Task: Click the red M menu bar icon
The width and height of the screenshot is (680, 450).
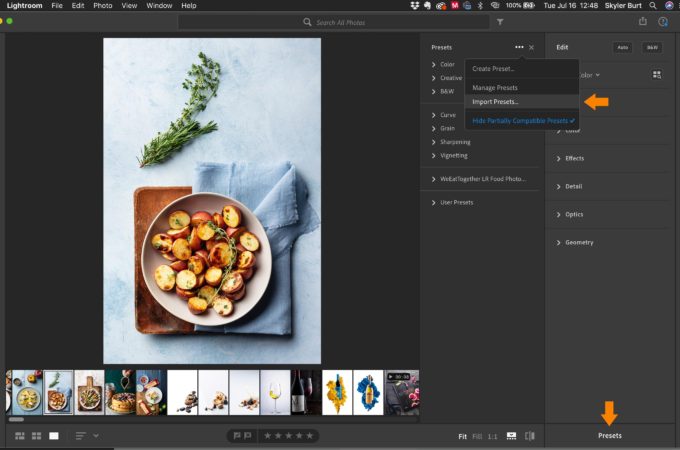Action: point(454,6)
